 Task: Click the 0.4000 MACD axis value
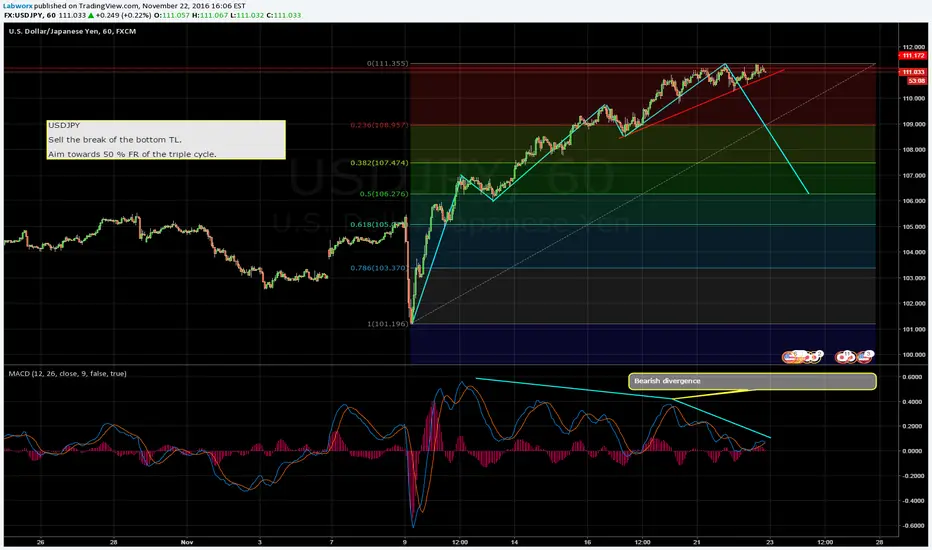912,402
